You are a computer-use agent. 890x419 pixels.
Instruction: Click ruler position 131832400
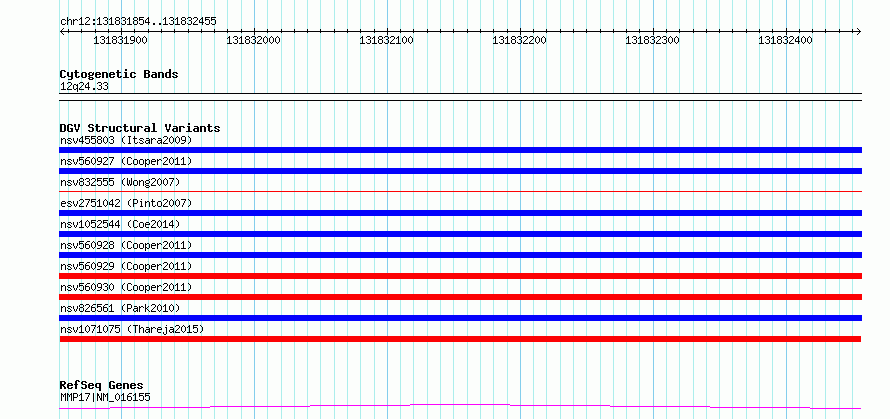click(x=786, y=40)
